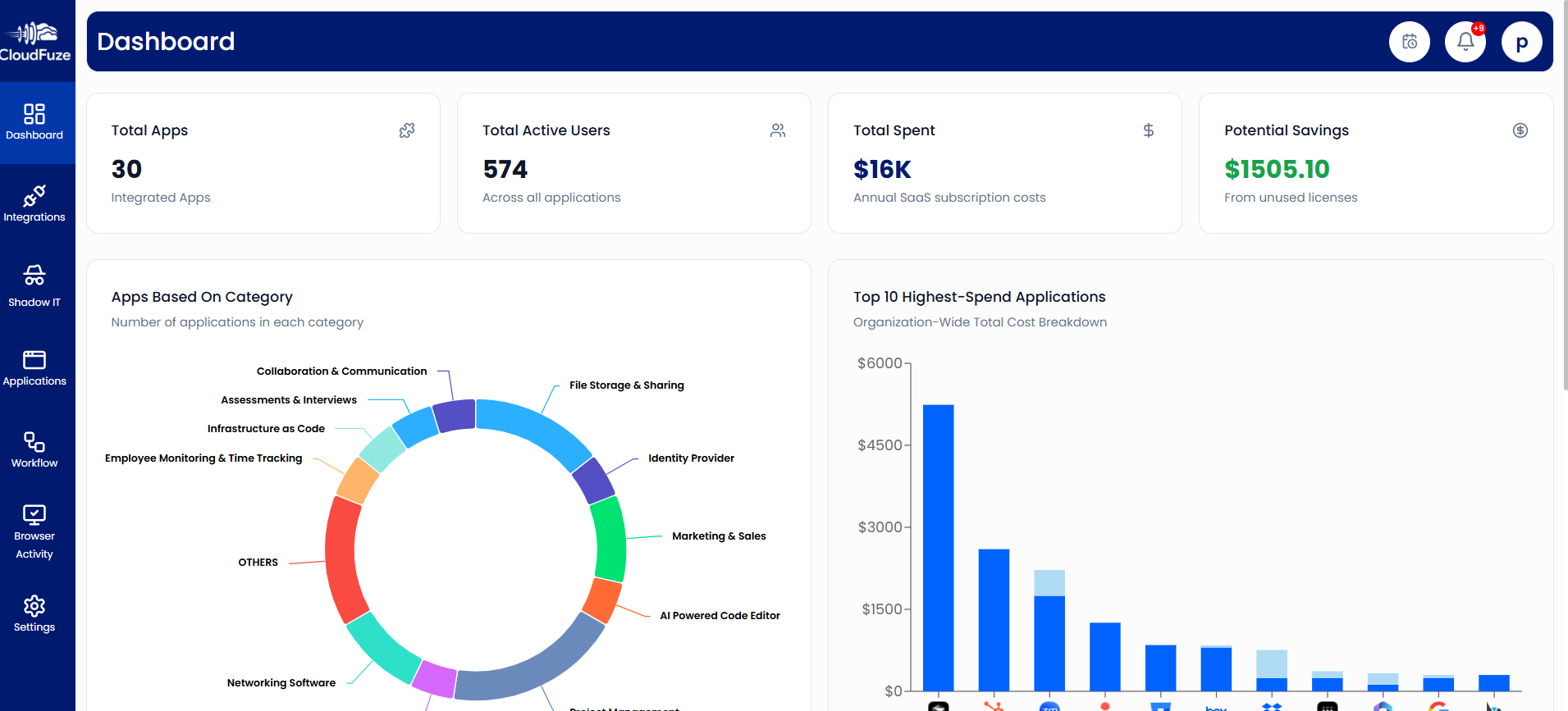Open Settings from the sidebar
Image resolution: width=1568 pixels, height=711 pixels.
pos(34,614)
